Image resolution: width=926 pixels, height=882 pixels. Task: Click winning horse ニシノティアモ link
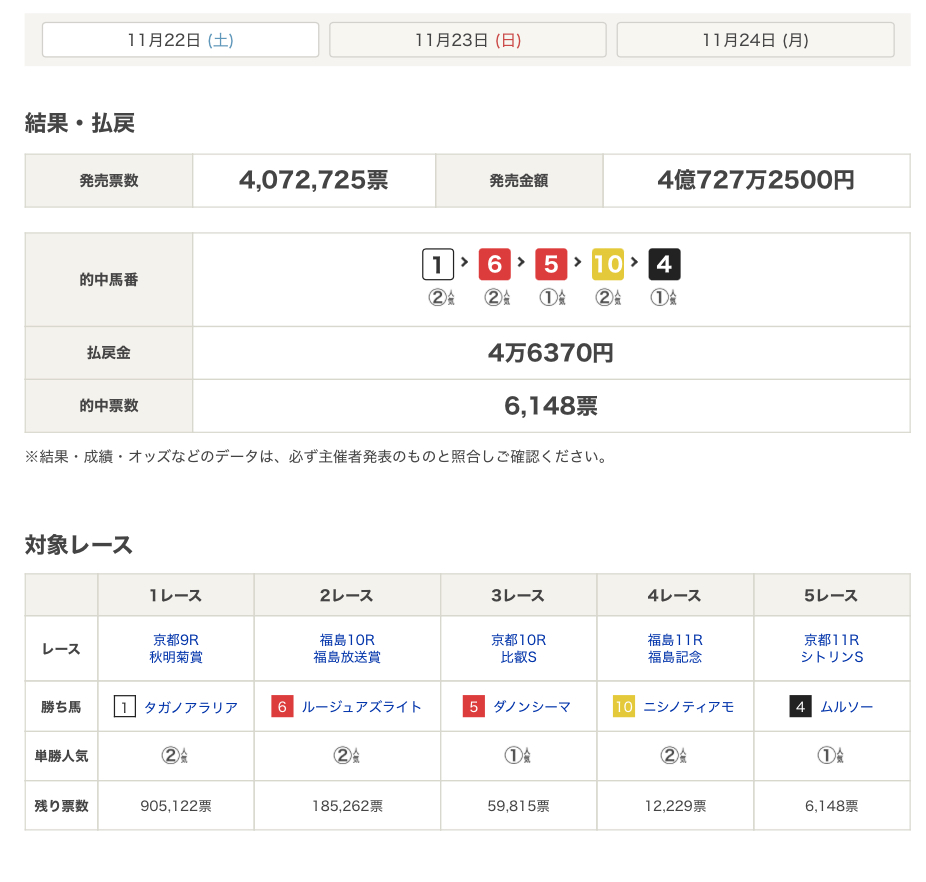689,707
